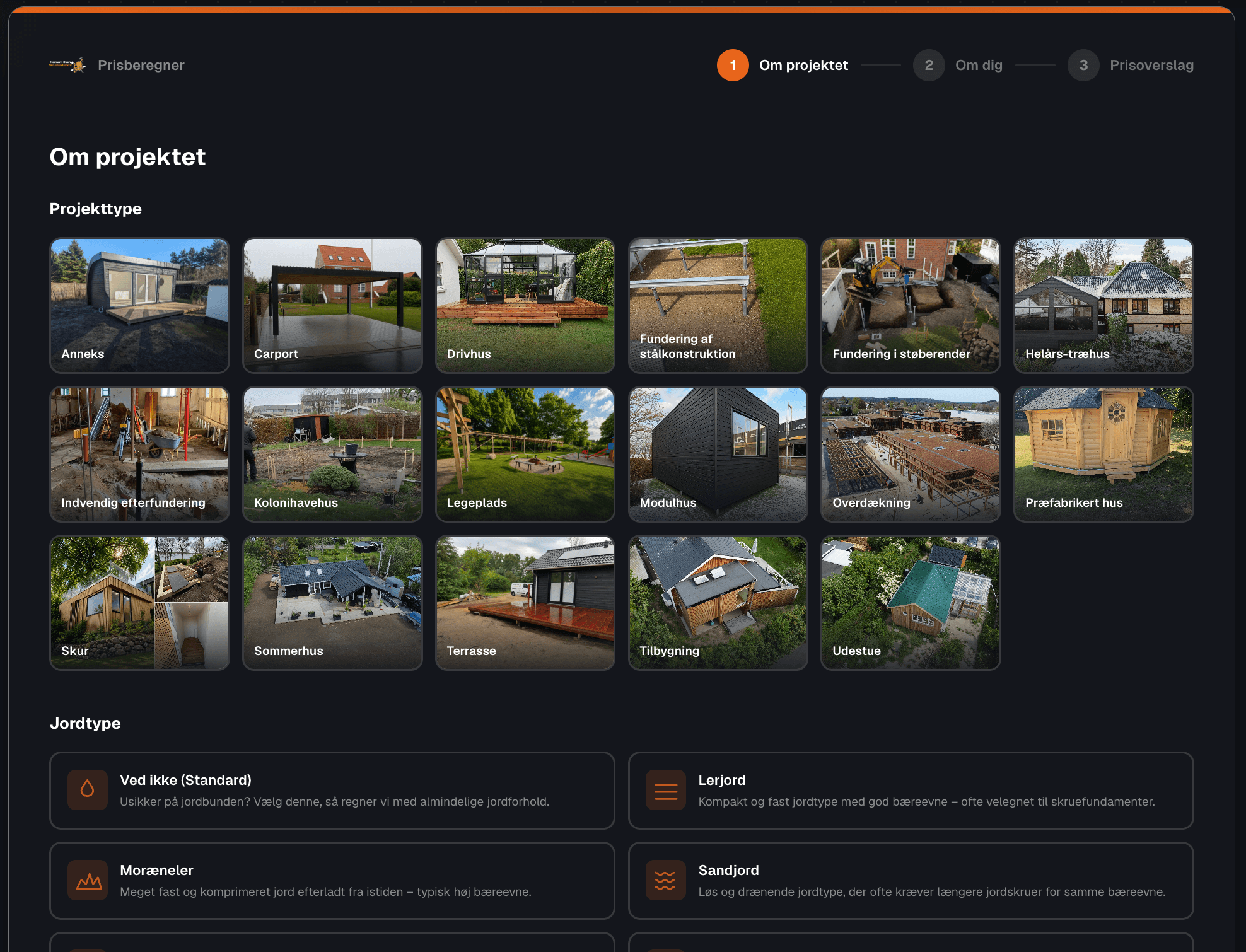This screenshot has height=952, width=1246.
Task: Choose the Legeplads project card
Action: pos(525,454)
